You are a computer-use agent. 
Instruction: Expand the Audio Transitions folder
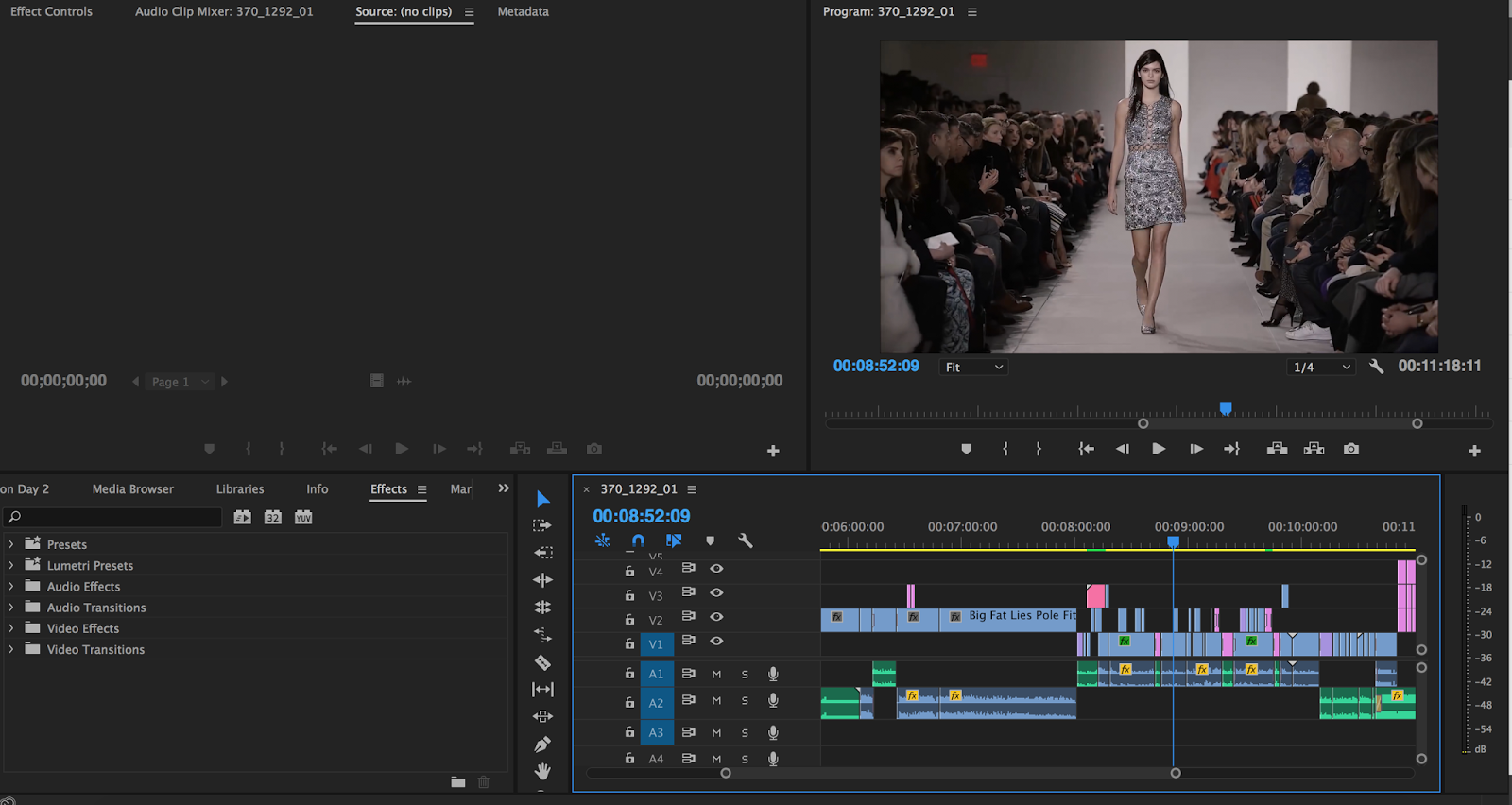(10, 608)
